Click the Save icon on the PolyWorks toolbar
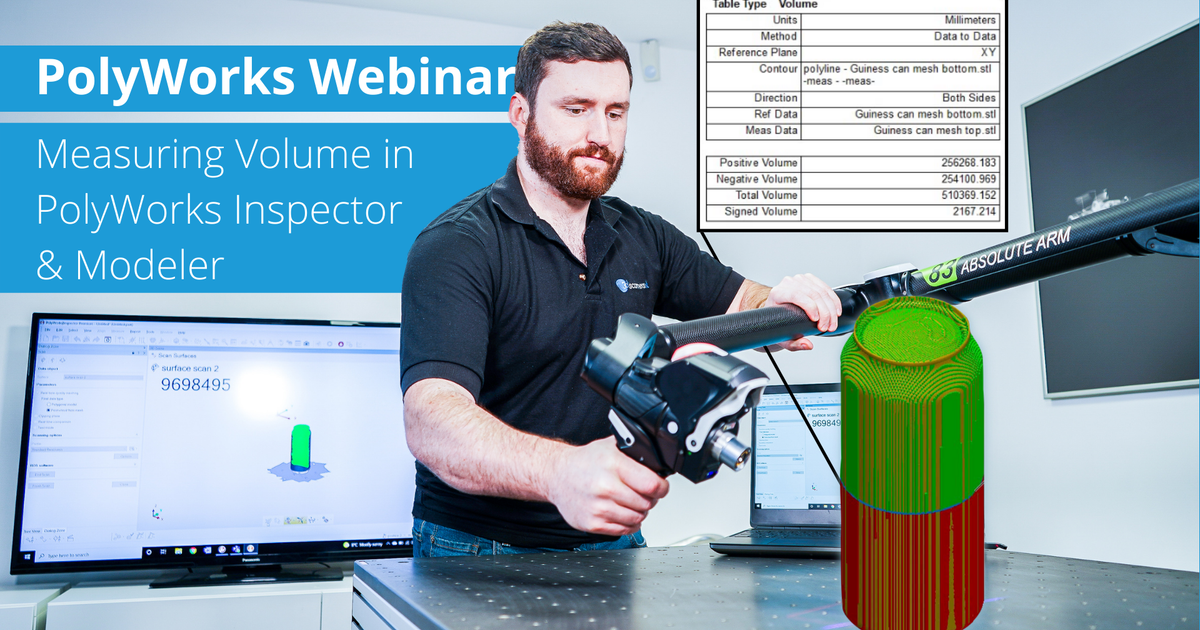 pyautogui.click(x=67, y=338)
